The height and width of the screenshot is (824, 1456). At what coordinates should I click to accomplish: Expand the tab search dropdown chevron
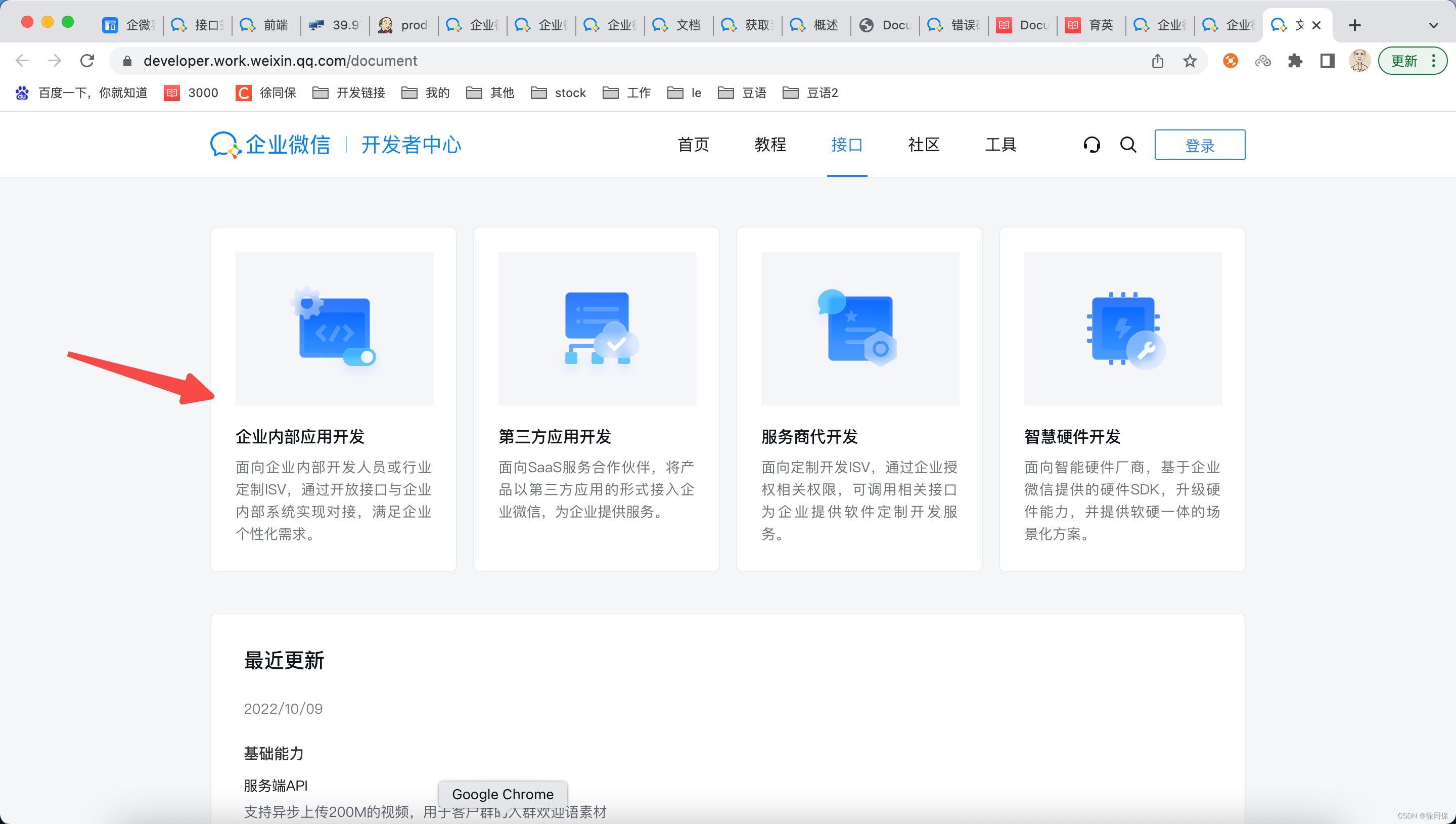click(1433, 25)
